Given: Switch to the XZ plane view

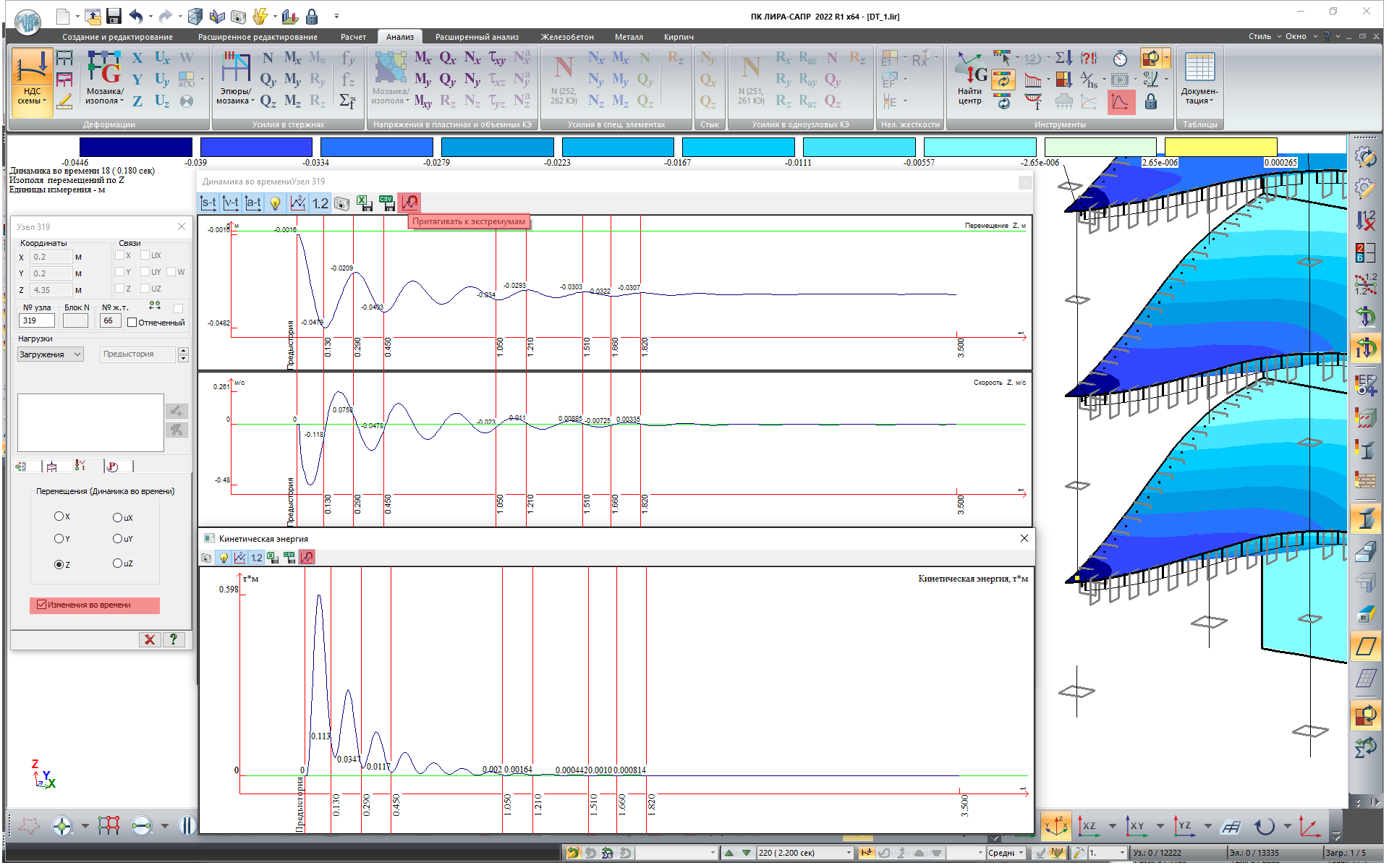Looking at the screenshot, I should tap(1088, 825).
